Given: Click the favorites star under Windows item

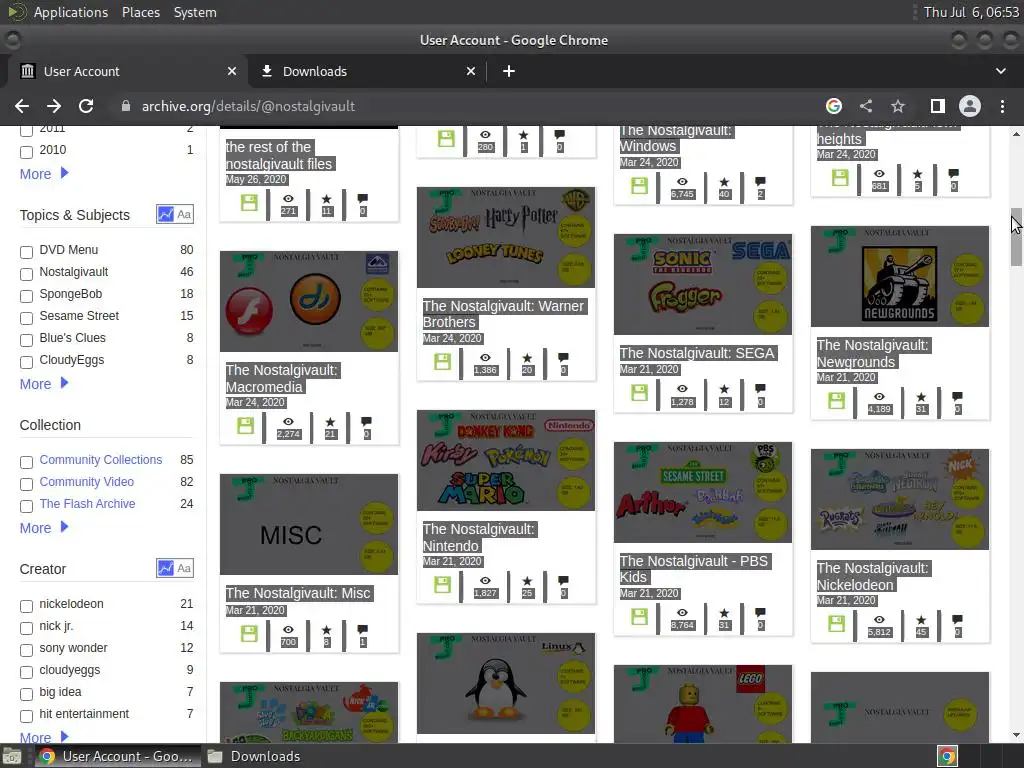Looking at the screenshot, I should pos(724,182).
